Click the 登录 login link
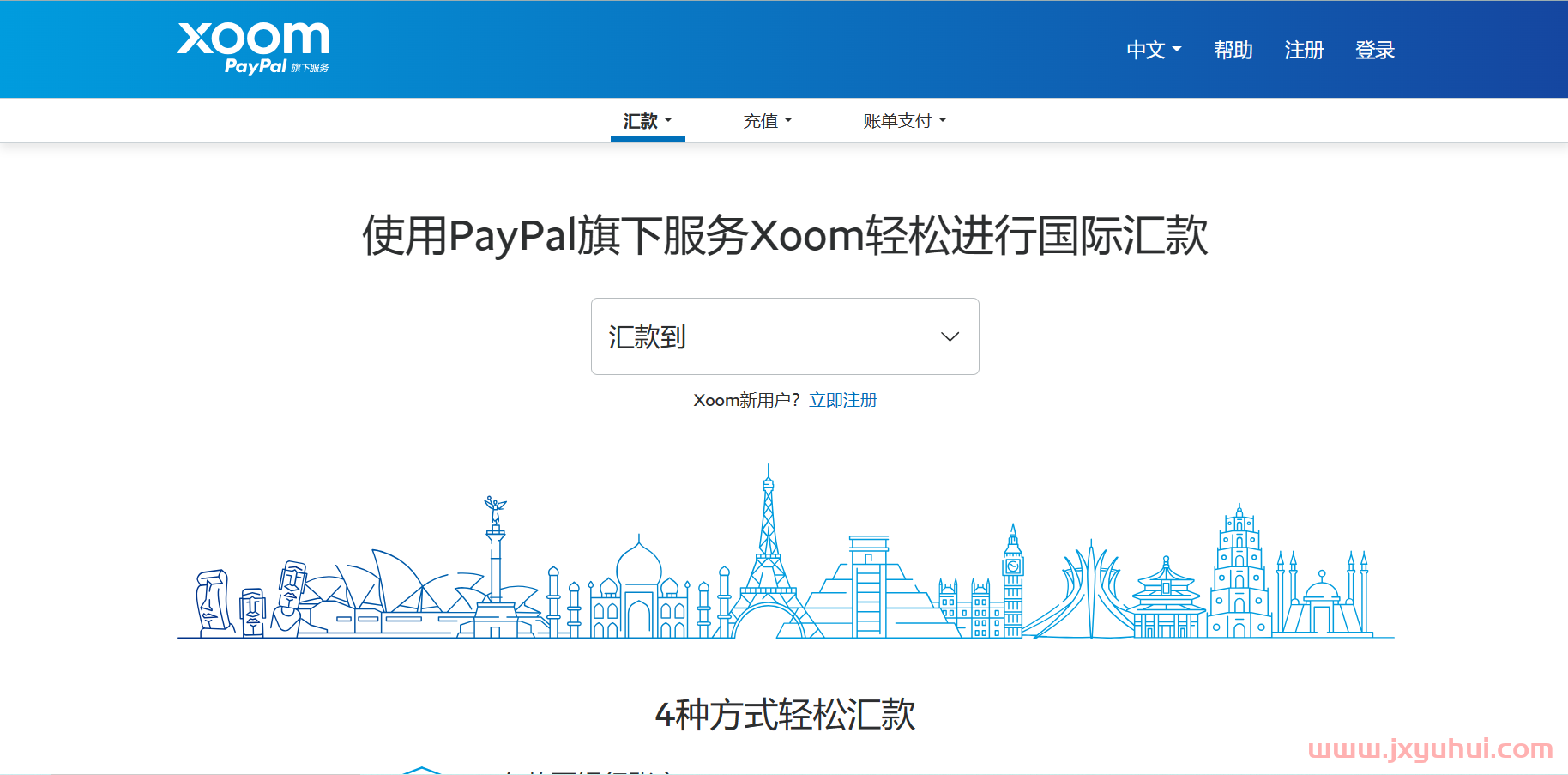The height and width of the screenshot is (775, 1568). coord(1375,51)
